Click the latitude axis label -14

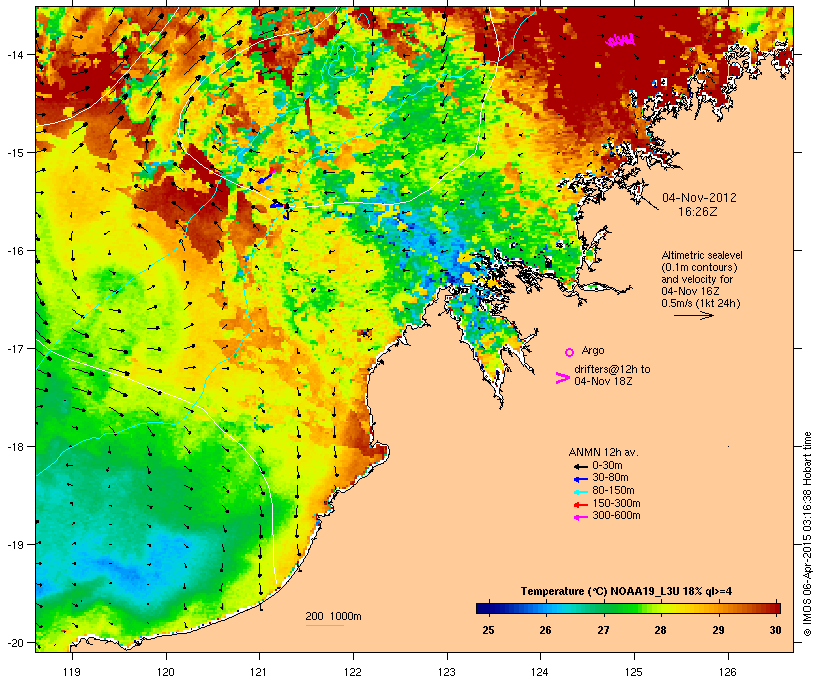(x=15, y=54)
